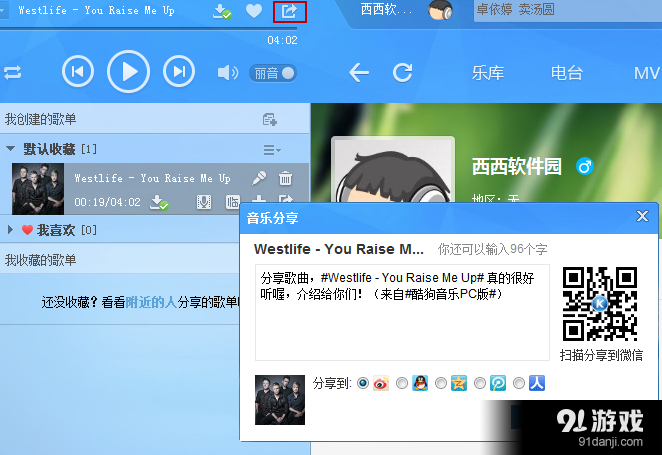Image resolution: width=662 pixels, height=455 pixels.
Task: Open the 默认收藏 list menu dropdown
Action: (272, 149)
